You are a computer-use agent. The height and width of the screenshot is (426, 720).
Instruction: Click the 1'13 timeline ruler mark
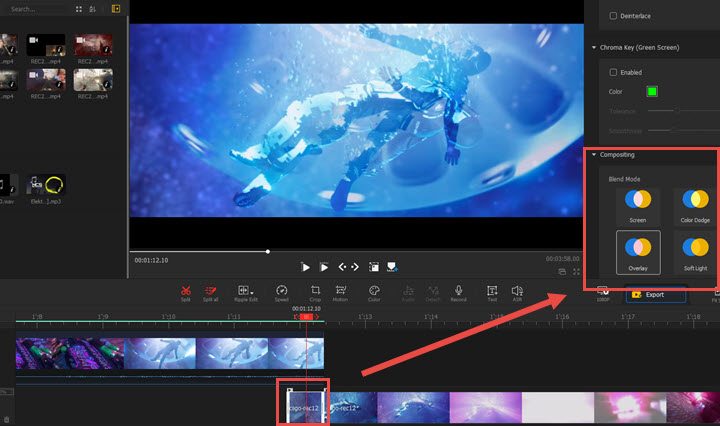[x=365, y=317]
